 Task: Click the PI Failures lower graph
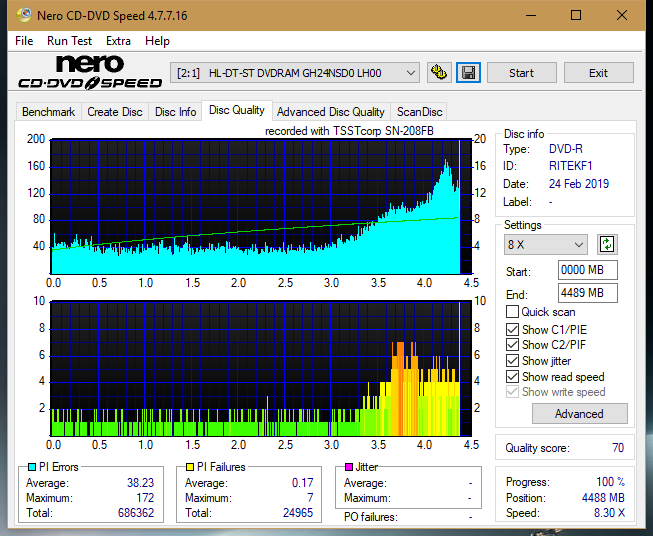(261, 368)
